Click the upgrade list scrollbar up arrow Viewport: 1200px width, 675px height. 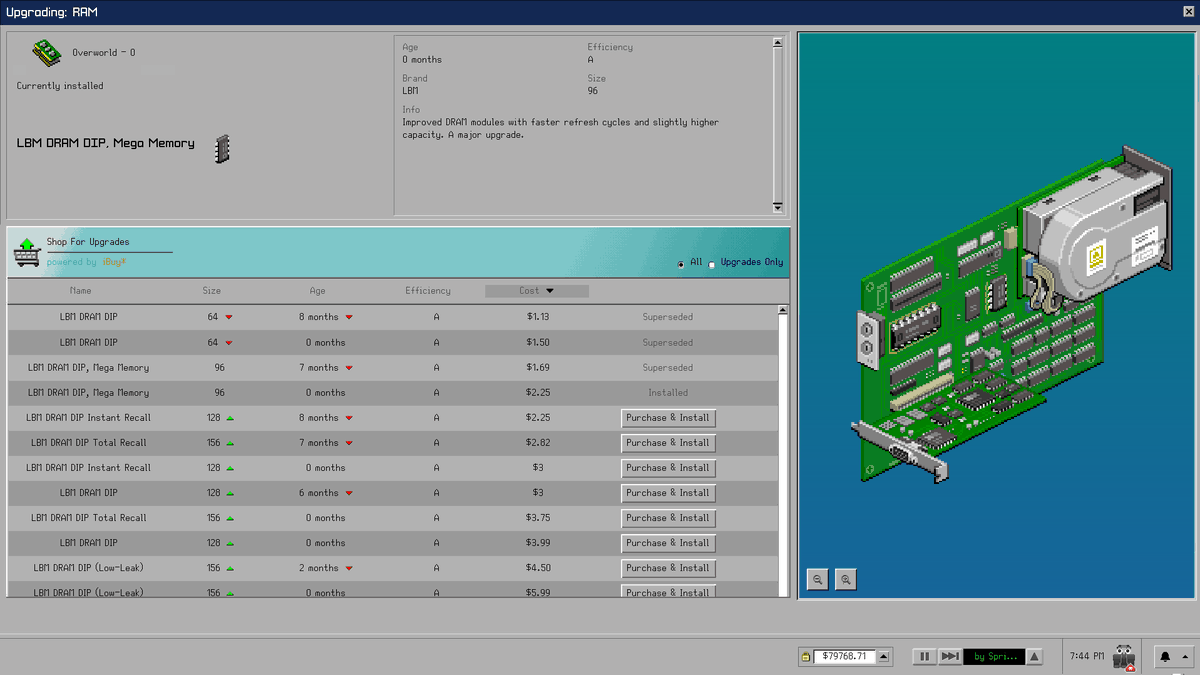[x=783, y=311]
